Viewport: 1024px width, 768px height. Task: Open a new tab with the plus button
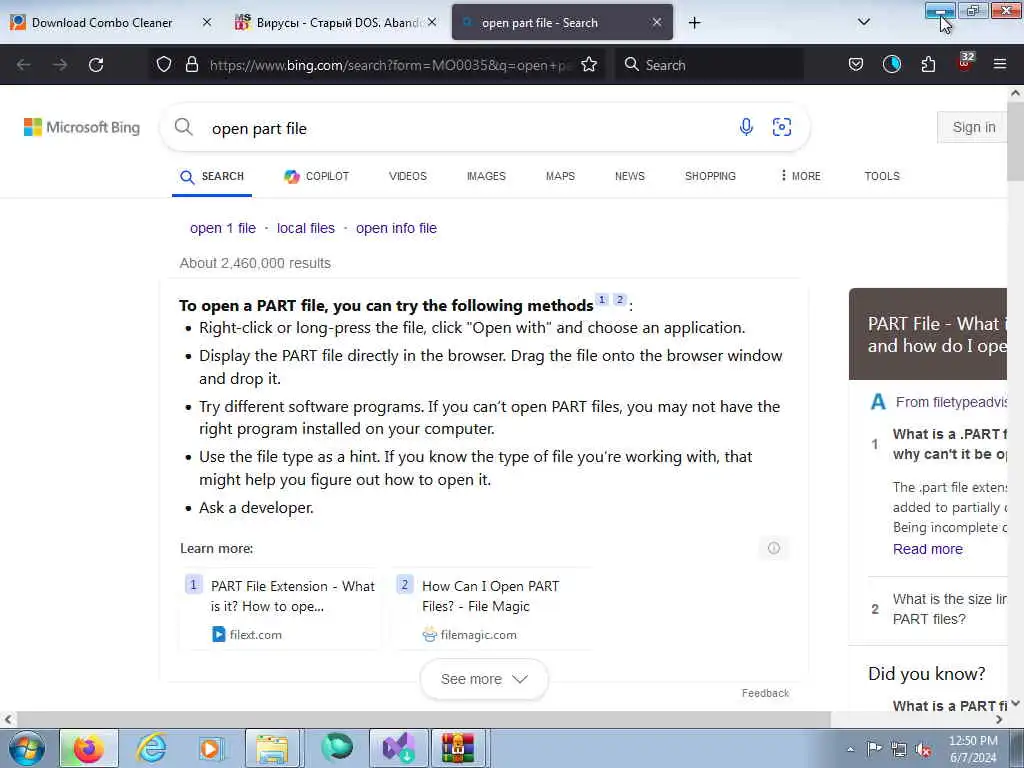click(694, 23)
